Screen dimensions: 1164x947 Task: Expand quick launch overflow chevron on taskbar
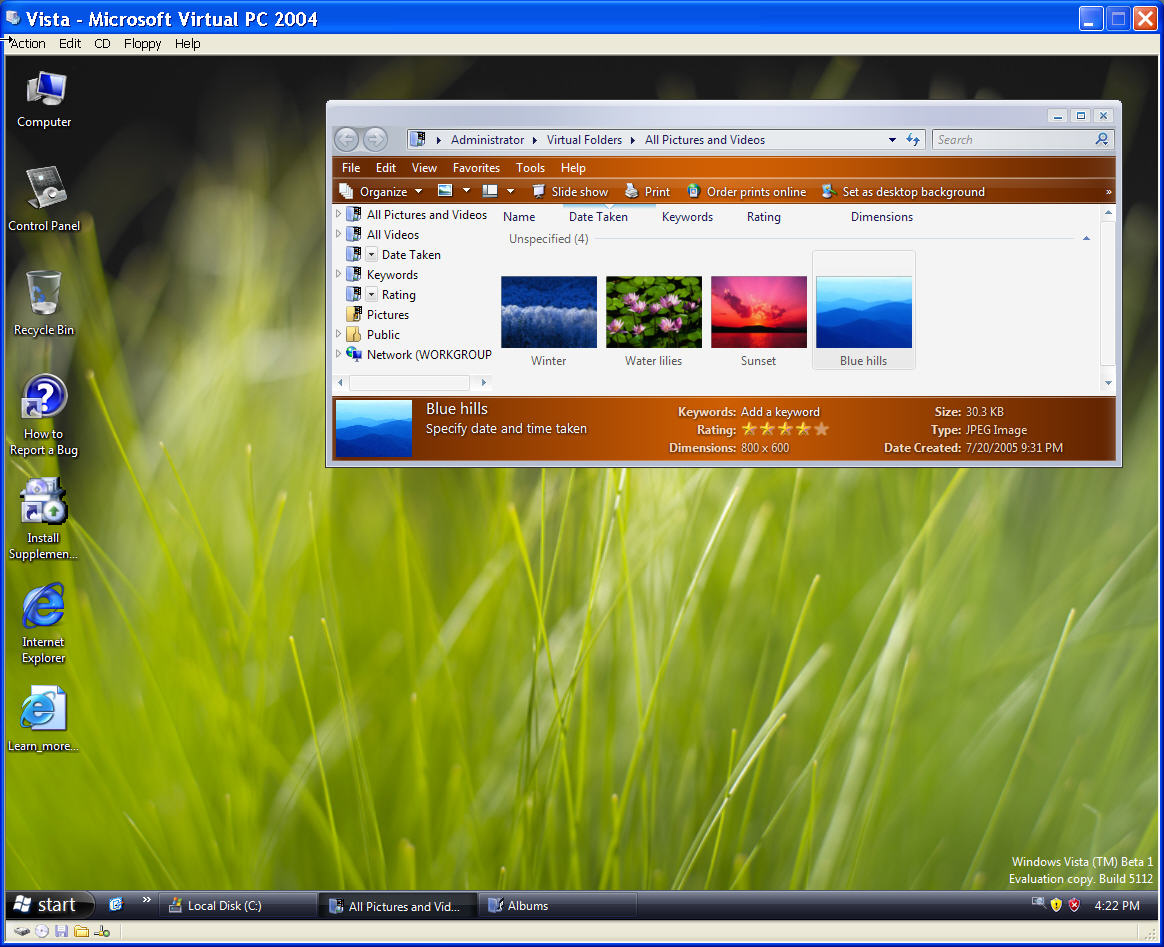click(146, 900)
